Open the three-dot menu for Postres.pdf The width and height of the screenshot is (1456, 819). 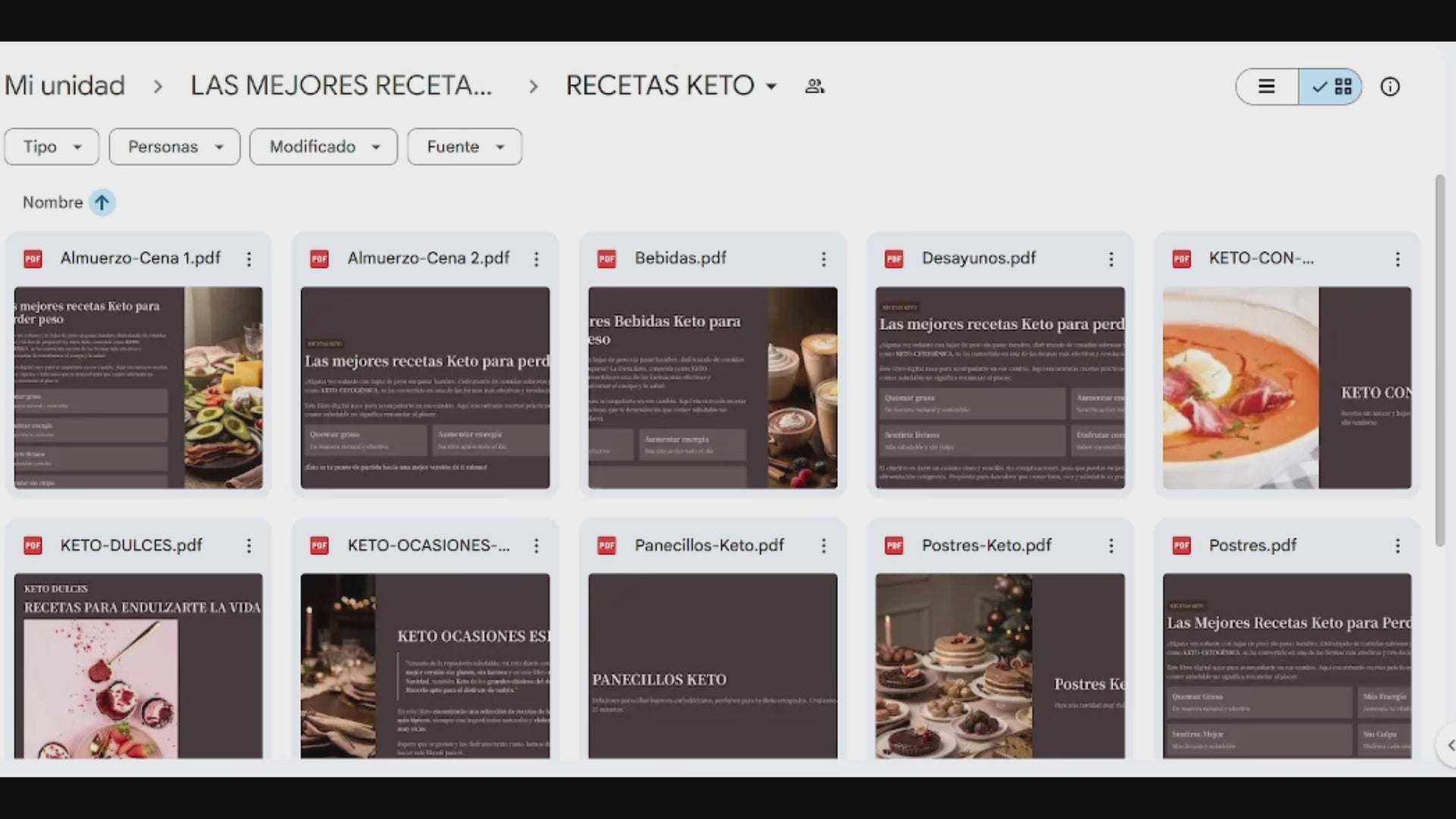(x=1398, y=545)
